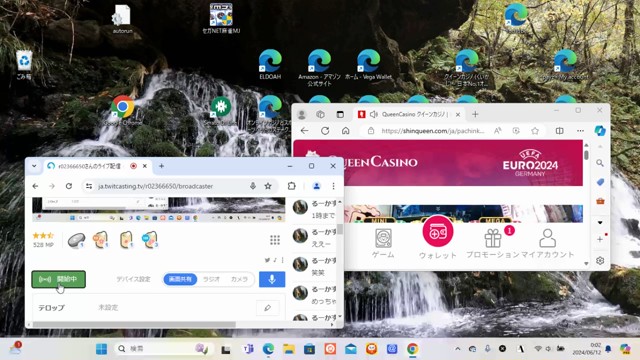Click the music note icon in TwitCasting
Image resolution: width=640 pixels, height=360 pixels.
tap(275, 260)
